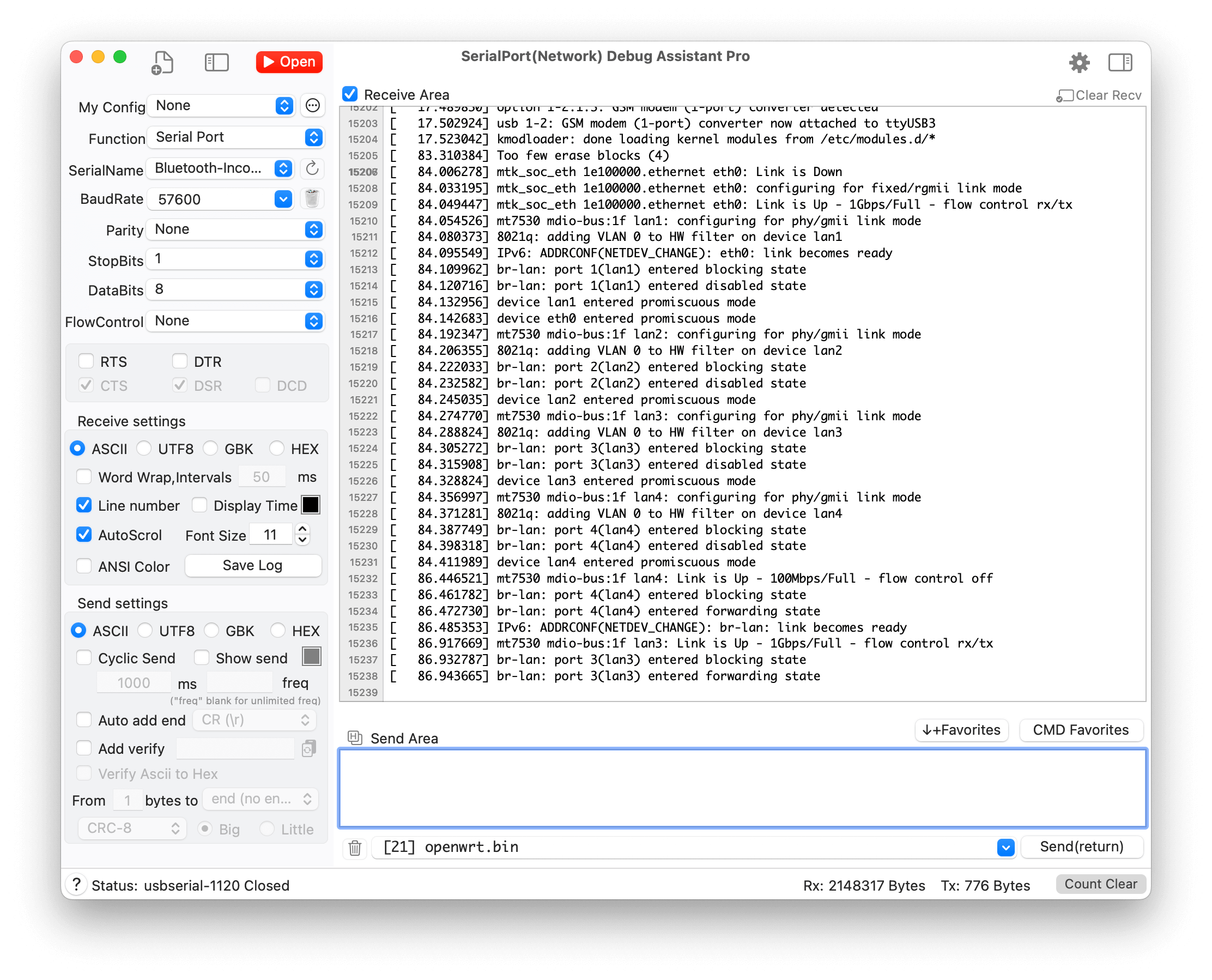This screenshot has width=1212, height=980.
Task: Click inside the Send Area text box
Action: pyautogui.click(x=742, y=788)
